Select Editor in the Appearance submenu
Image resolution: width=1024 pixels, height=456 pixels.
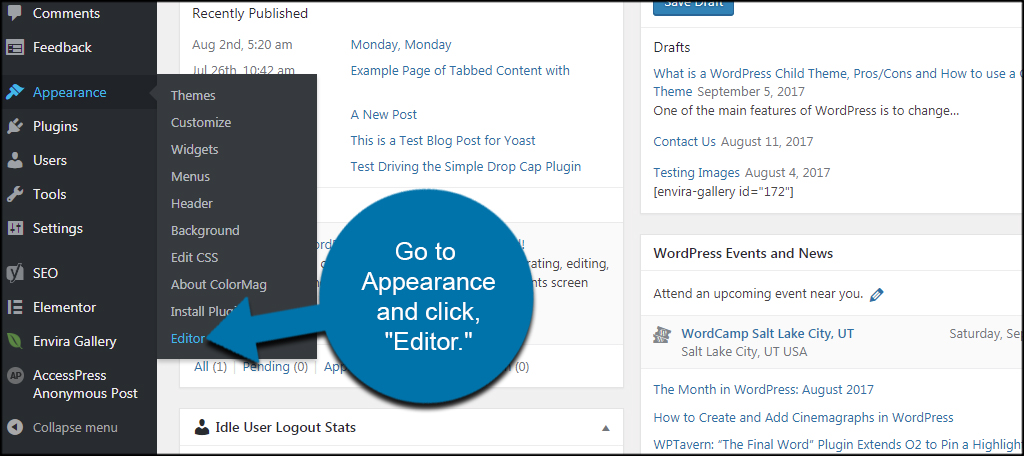(x=188, y=338)
